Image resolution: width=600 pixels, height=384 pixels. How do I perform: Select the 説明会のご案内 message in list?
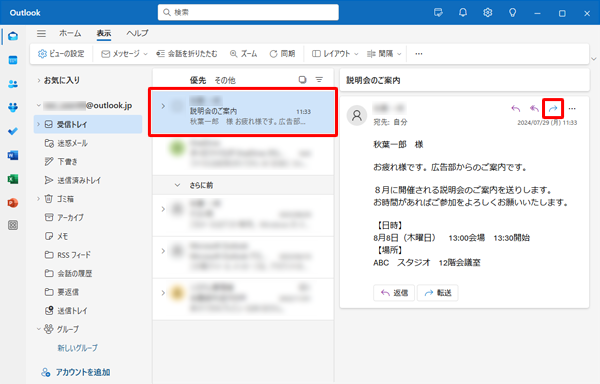pos(243,112)
